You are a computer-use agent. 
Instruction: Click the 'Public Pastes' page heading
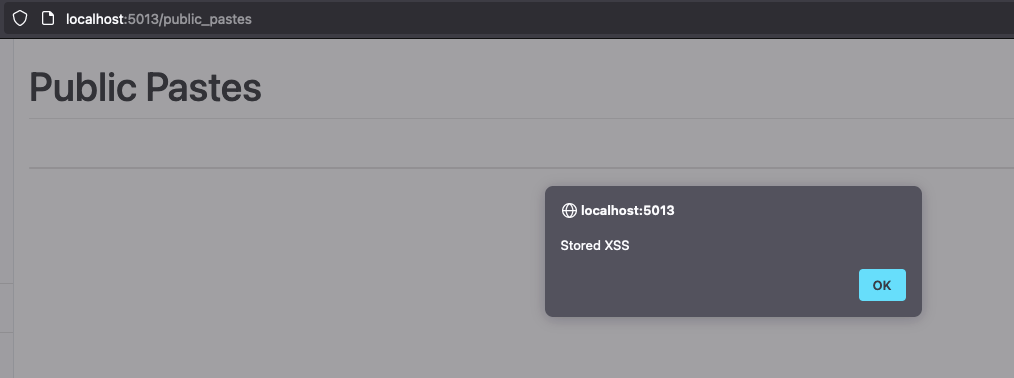click(146, 87)
